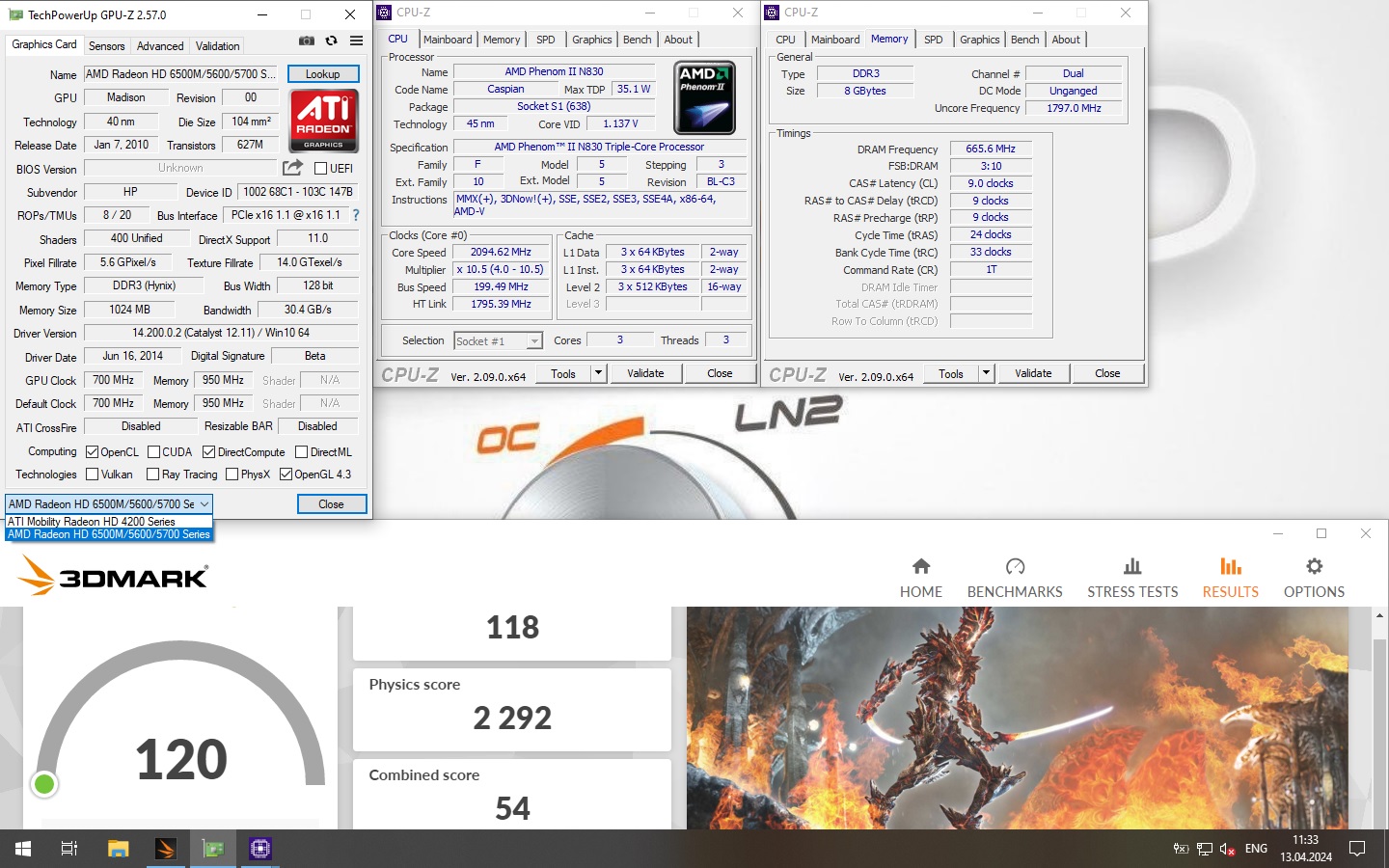
Task: Click the GPU-Z Lookup button
Action: [323, 74]
